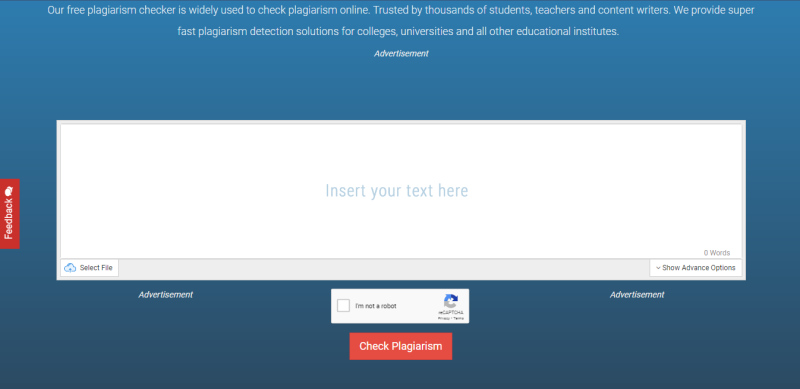Viewport: 800px width, 389px height.
Task: Open the Feedback side tab
Action: [10, 214]
